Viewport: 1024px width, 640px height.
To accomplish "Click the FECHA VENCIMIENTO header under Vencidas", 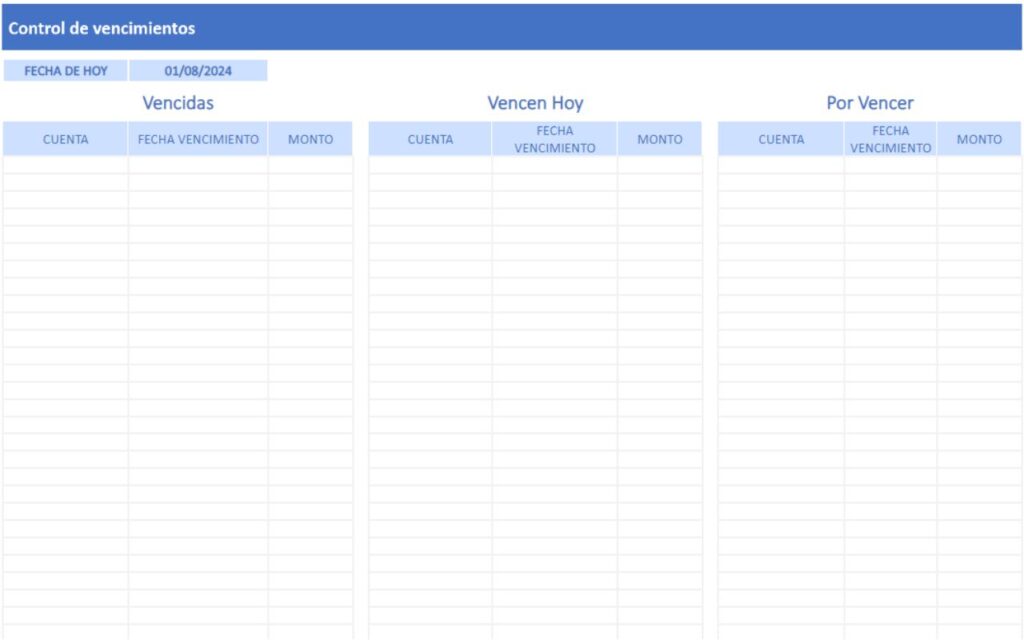I will (197, 139).
